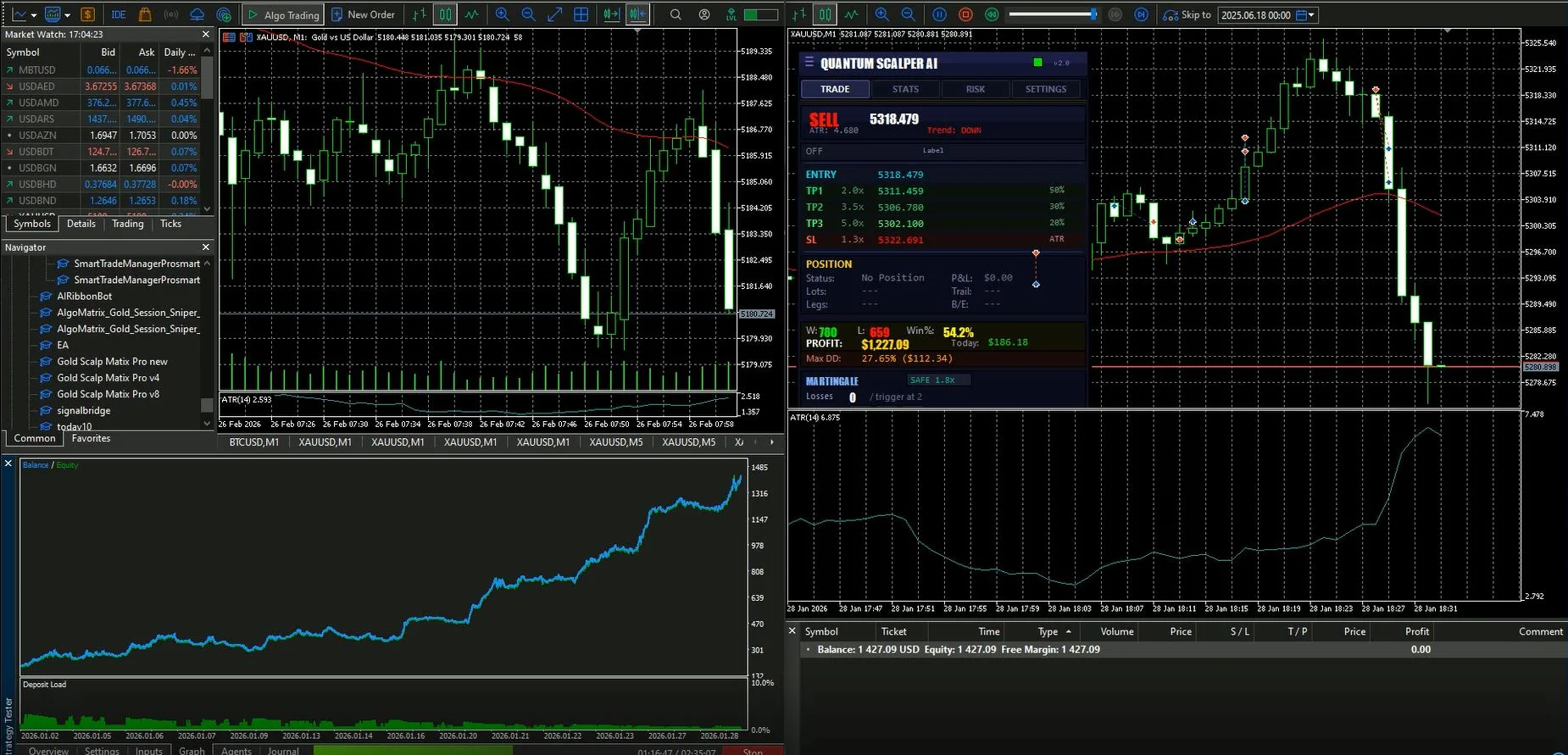Open the Trading tab in Market Watch
The height and width of the screenshot is (755, 1568).
pyautogui.click(x=128, y=224)
